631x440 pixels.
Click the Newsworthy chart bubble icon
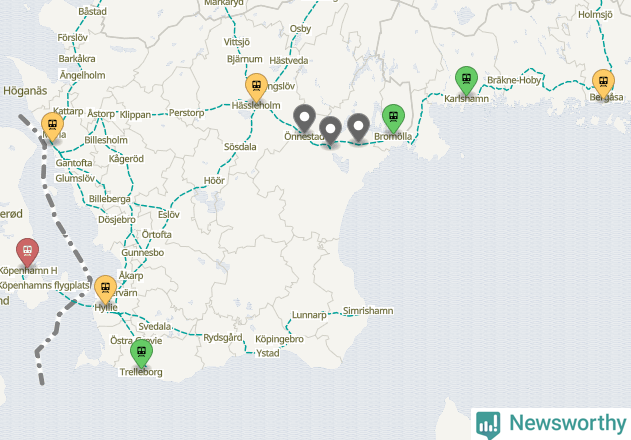[x=488, y=425]
